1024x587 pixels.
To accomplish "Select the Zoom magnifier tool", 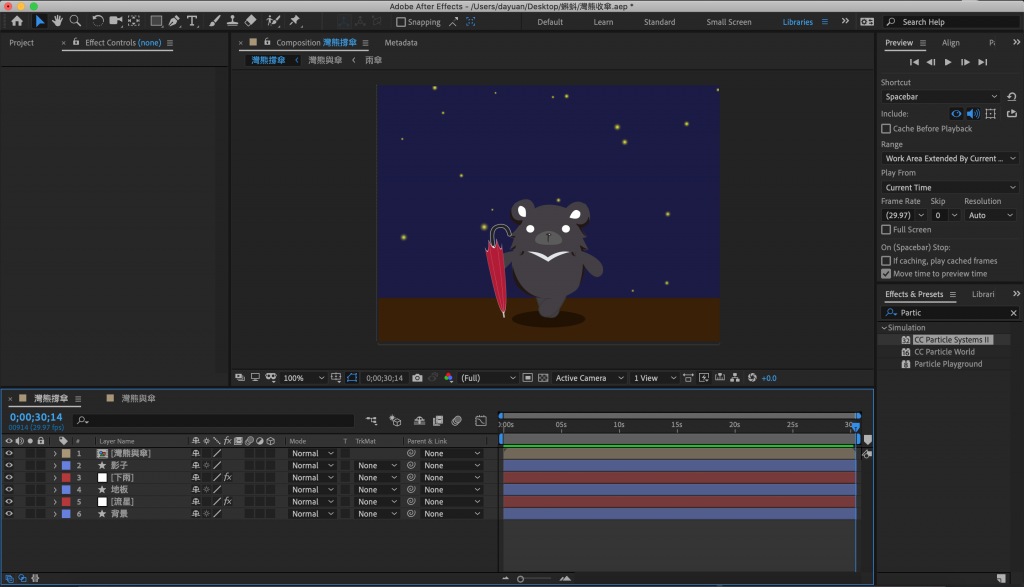I will [x=76, y=22].
